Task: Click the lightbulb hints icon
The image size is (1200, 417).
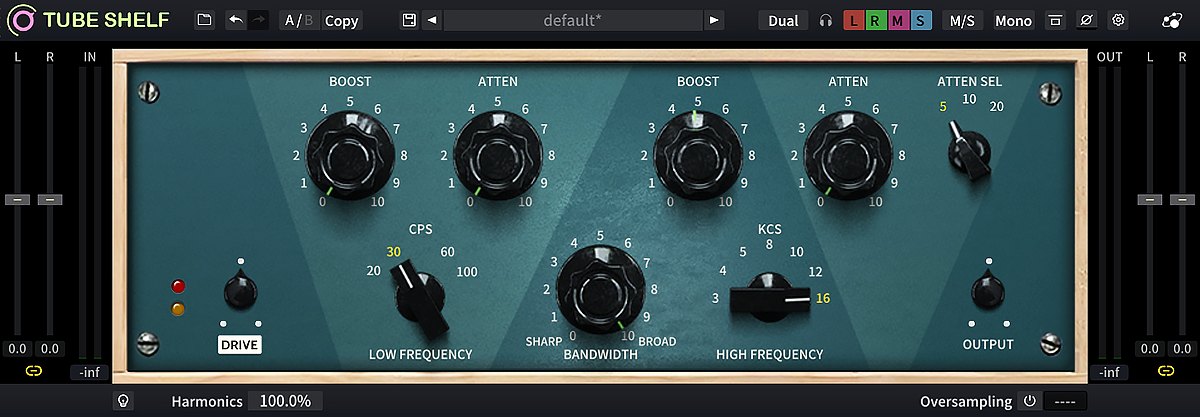Action: (123, 401)
